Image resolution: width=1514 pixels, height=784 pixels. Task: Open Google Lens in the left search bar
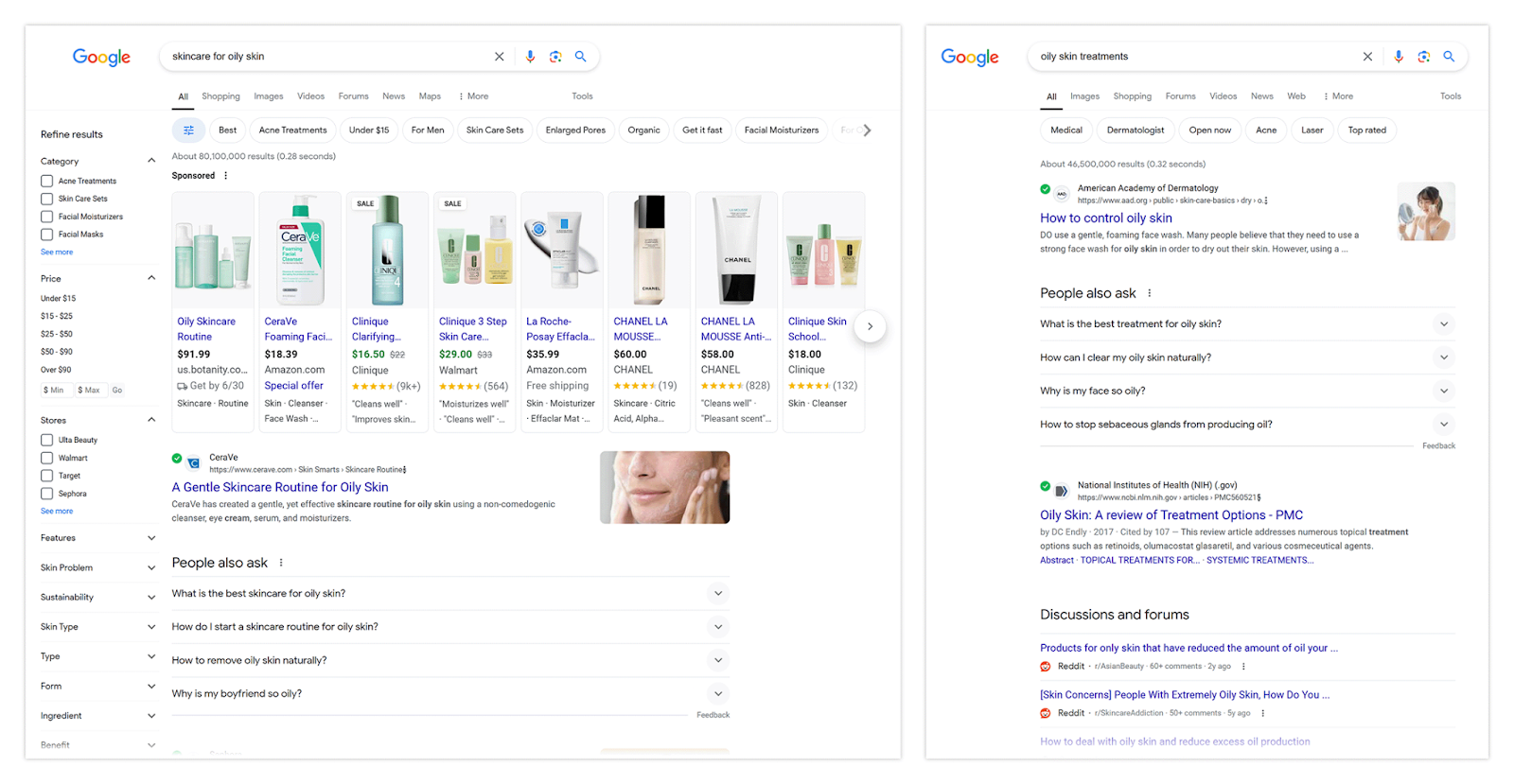click(x=555, y=57)
